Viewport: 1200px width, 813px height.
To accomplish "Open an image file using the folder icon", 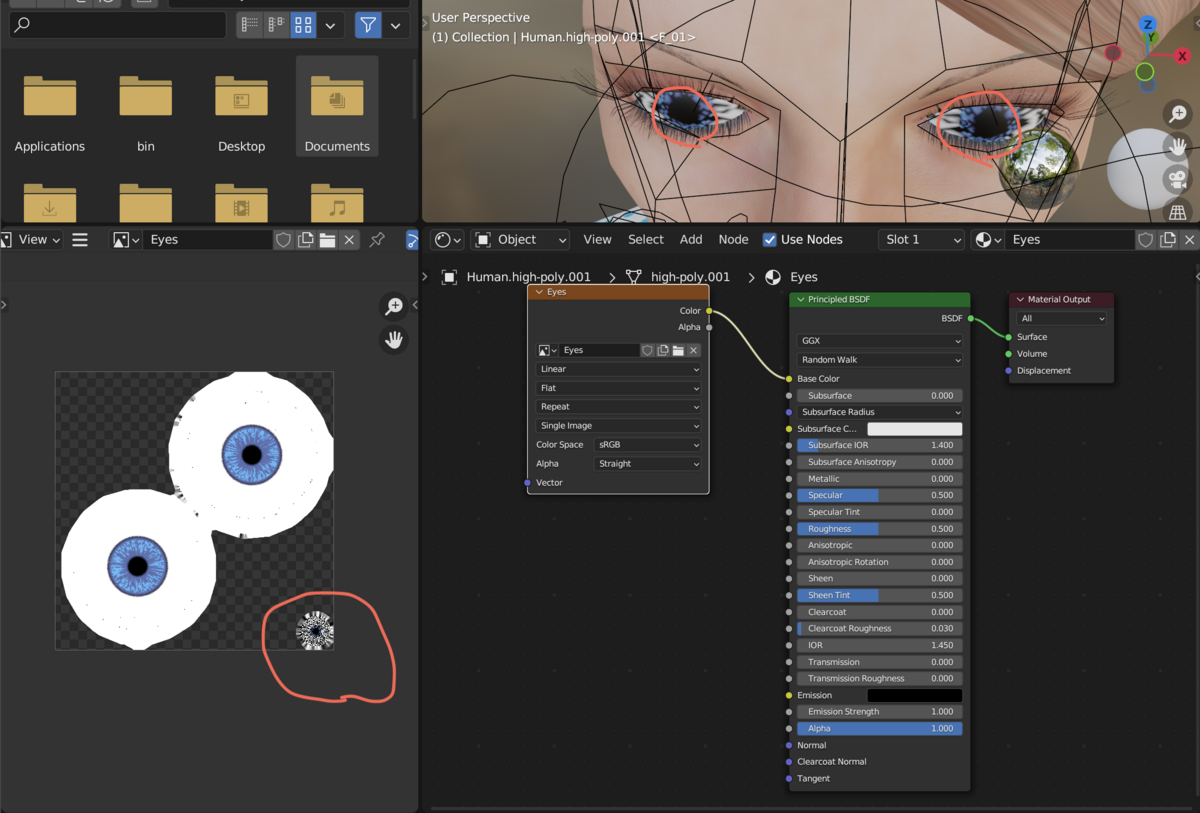I will (x=326, y=239).
